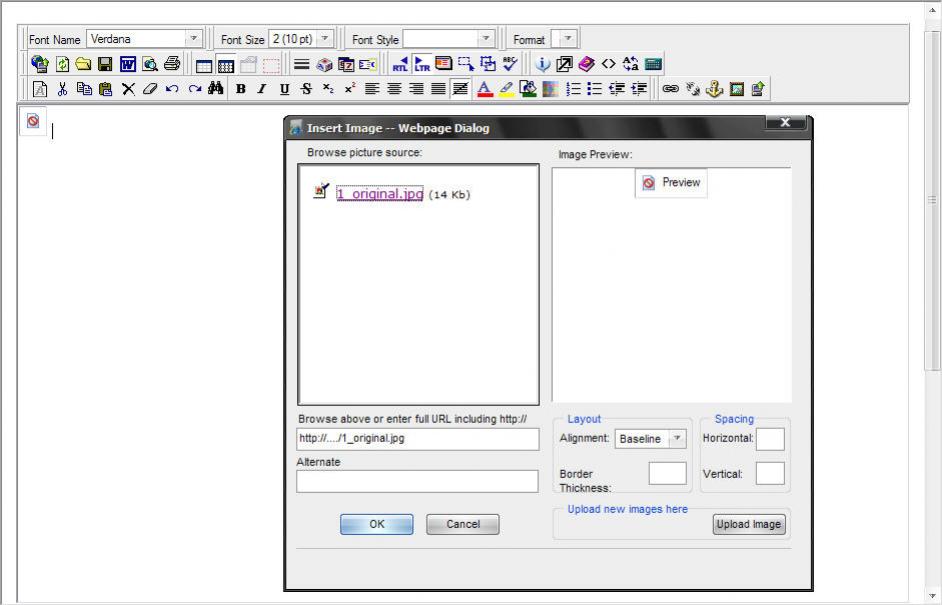The image size is (942, 605).
Task: Click the Copy icon
Action: 84,89
